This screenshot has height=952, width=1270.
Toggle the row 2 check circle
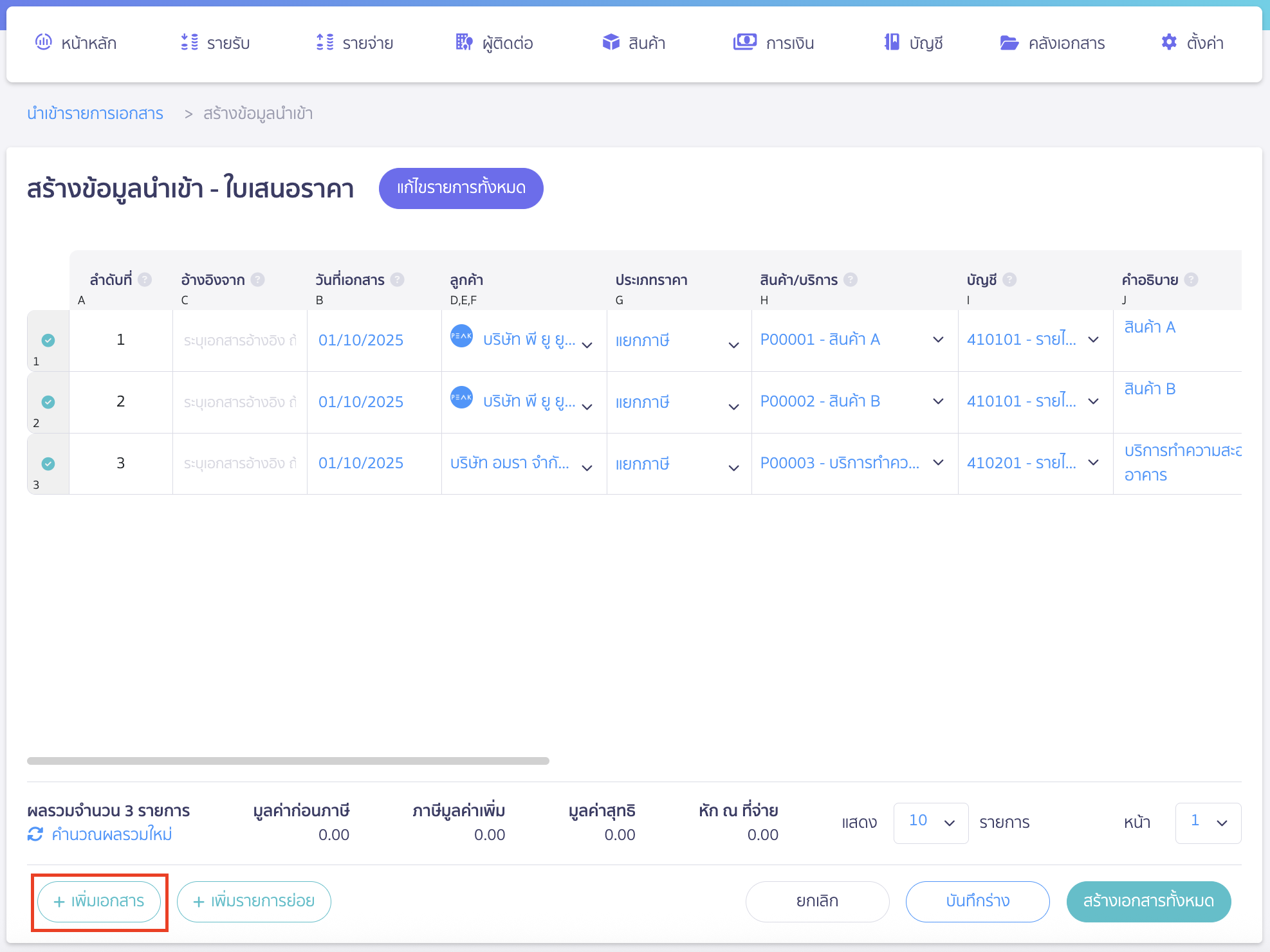click(48, 402)
